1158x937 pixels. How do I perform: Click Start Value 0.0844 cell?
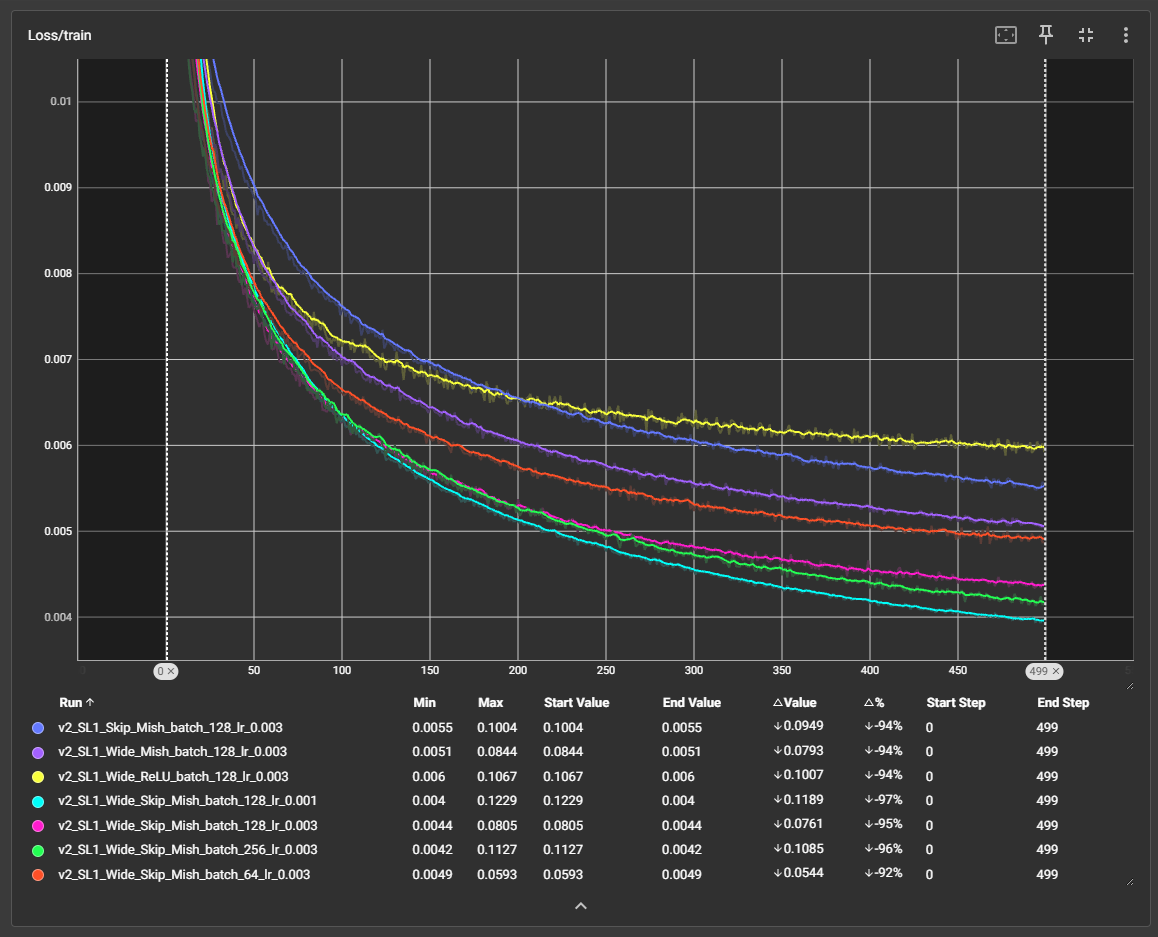(x=563, y=752)
